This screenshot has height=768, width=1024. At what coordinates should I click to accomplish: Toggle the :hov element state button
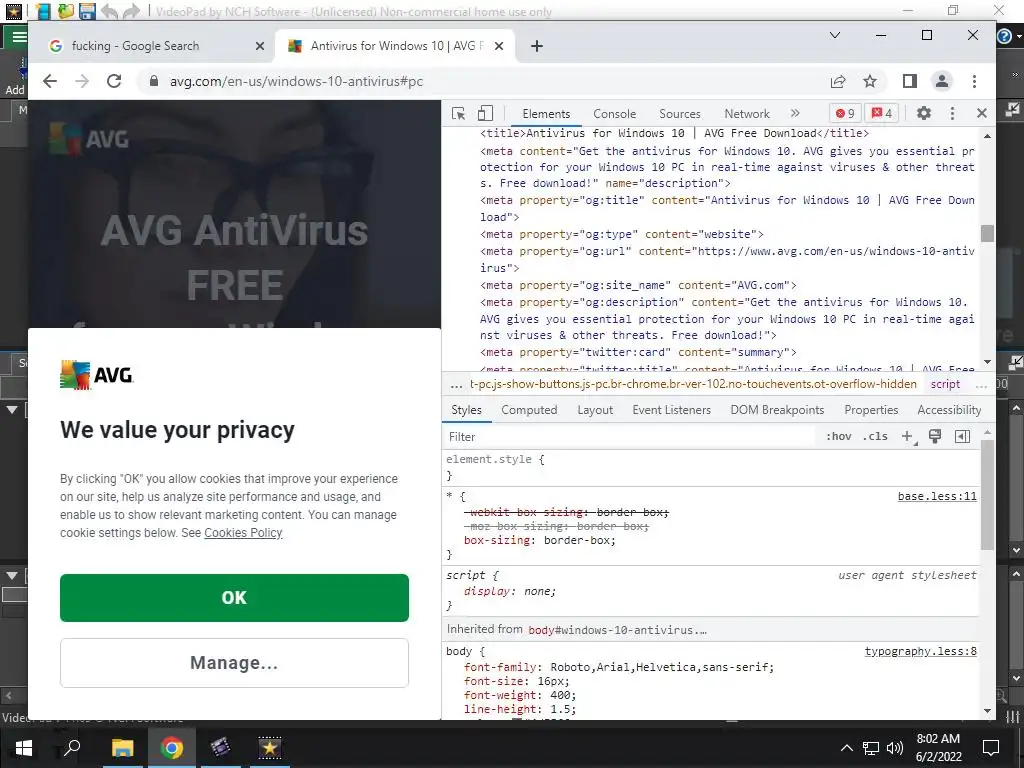click(x=839, y=436)
